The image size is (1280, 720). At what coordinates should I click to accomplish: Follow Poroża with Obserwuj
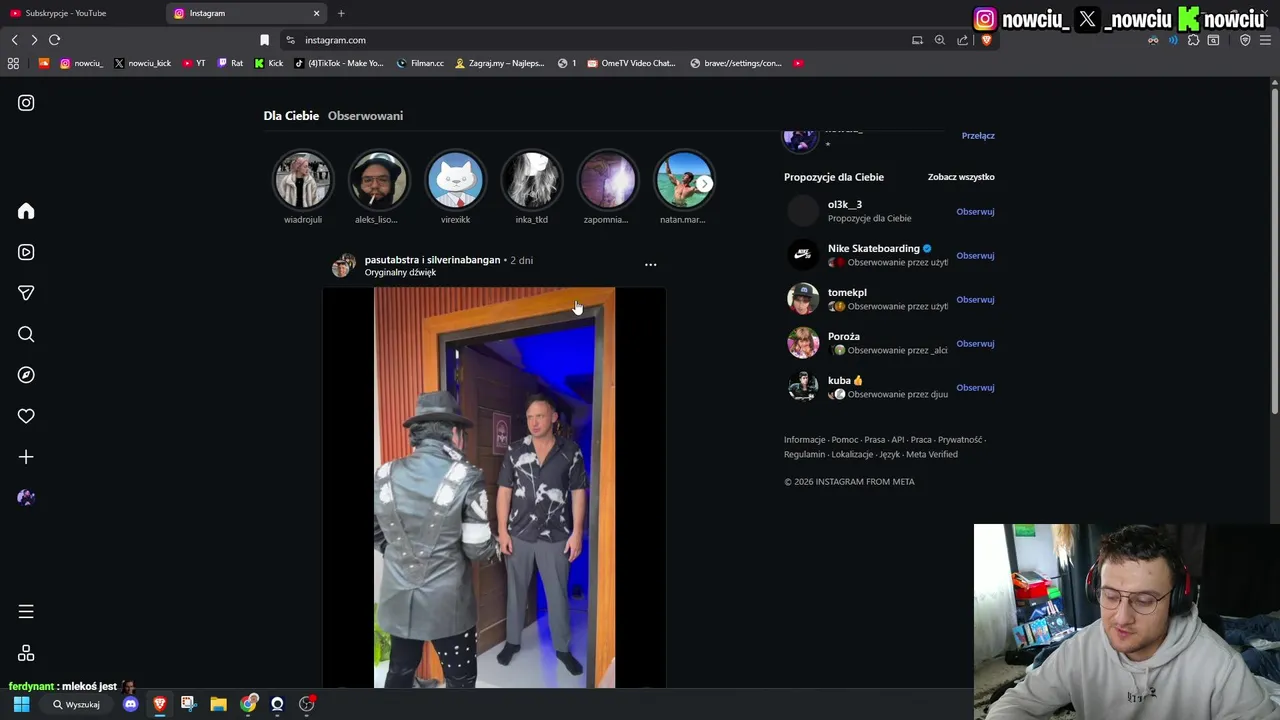(x=975, y=344)
